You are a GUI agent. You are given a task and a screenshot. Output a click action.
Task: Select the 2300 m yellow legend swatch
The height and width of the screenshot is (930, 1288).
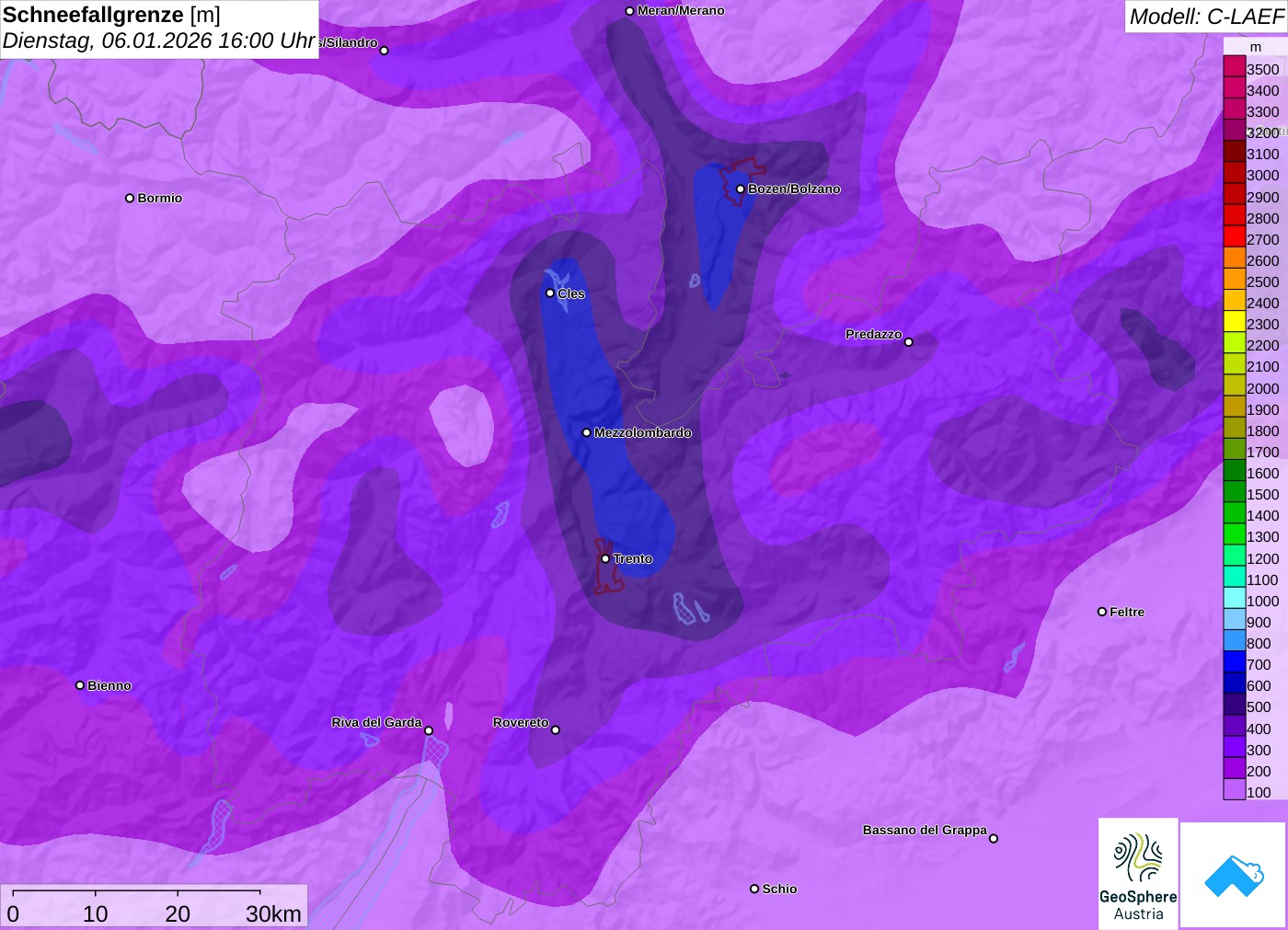click(x=1235, y=321)
